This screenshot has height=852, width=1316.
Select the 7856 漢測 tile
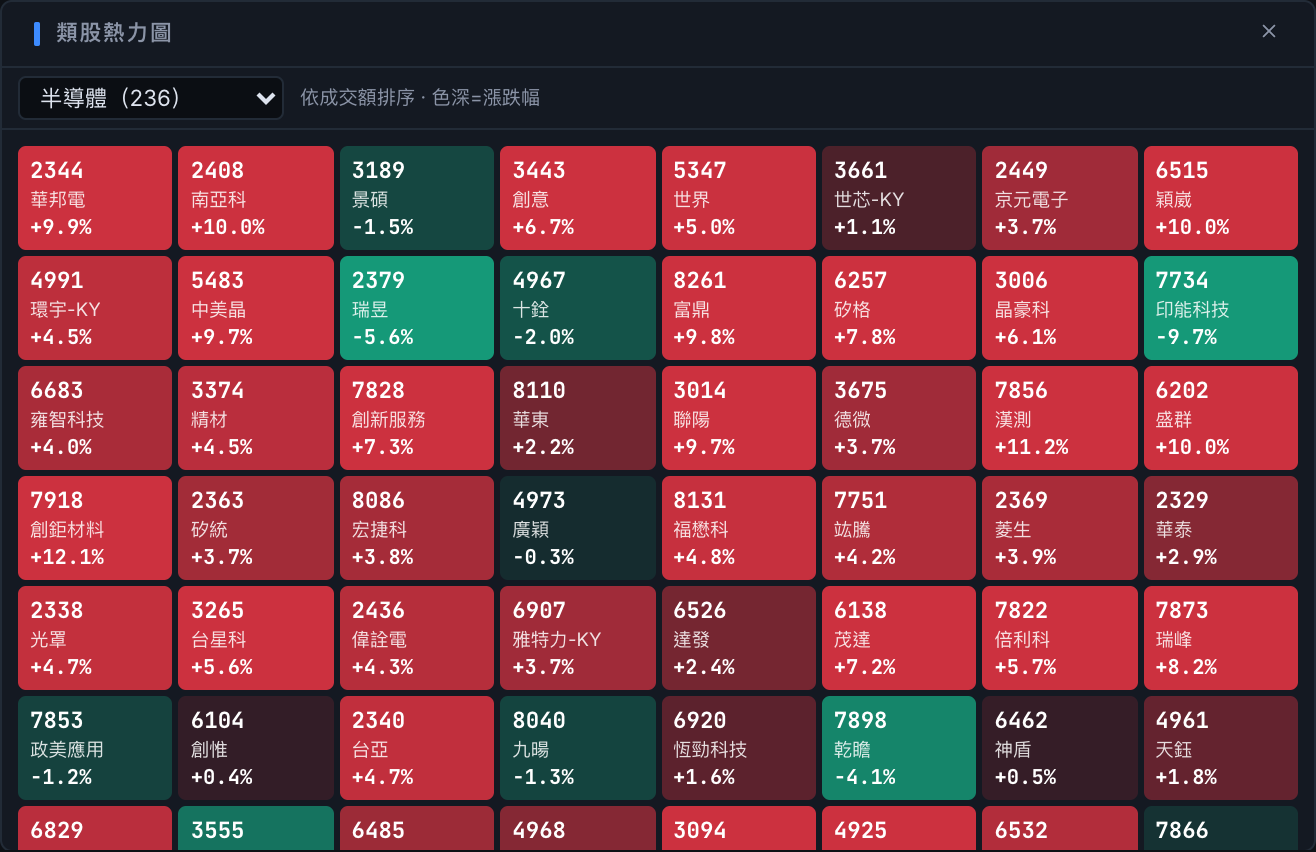pyautogui.click(x=1060, y=418)
